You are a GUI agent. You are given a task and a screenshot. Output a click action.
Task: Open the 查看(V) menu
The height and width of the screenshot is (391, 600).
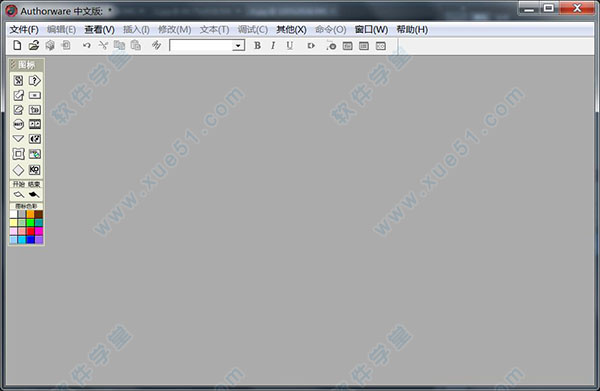coord(99,29)
